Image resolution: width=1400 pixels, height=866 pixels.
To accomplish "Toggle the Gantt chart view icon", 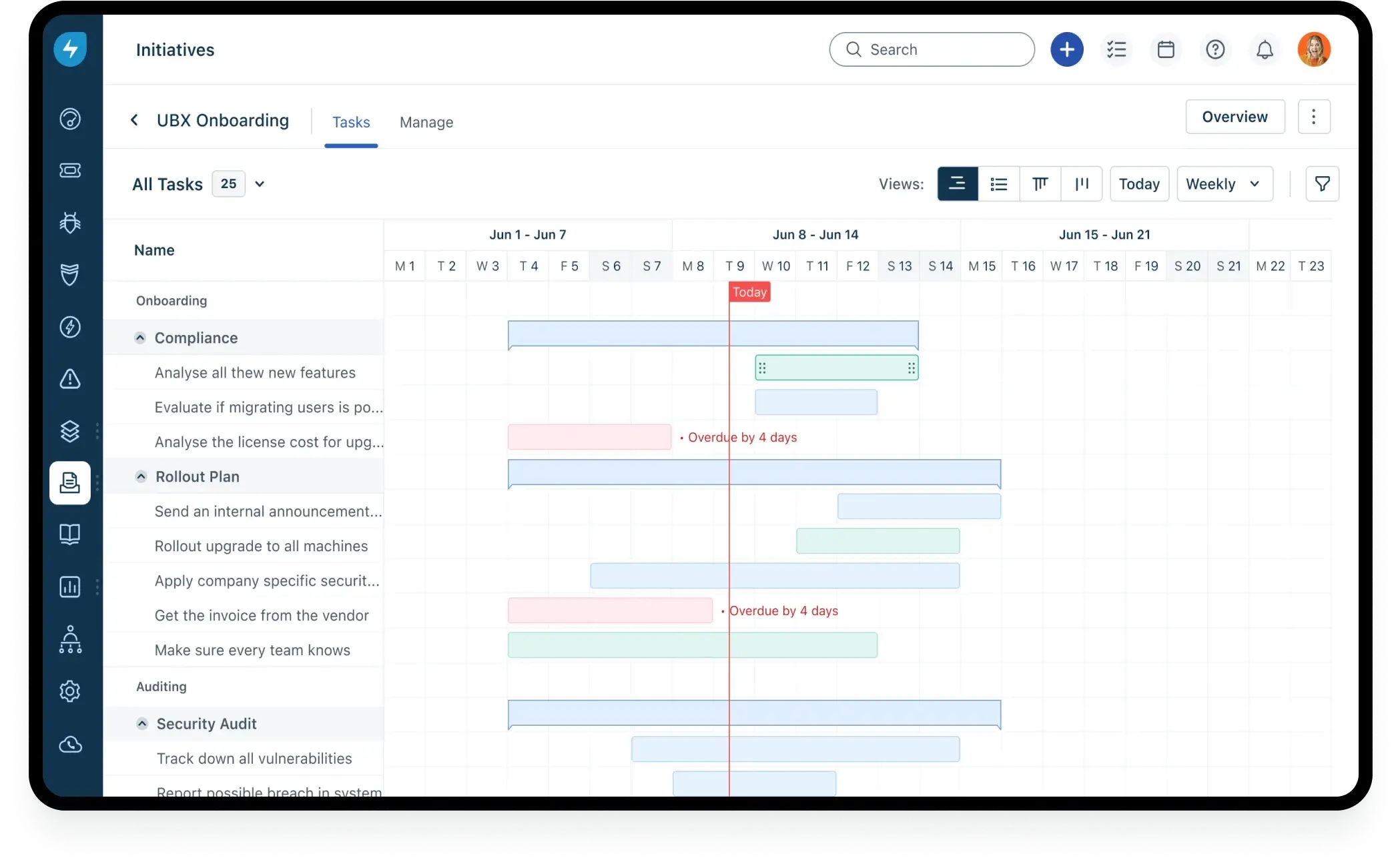I will (958, 184).
